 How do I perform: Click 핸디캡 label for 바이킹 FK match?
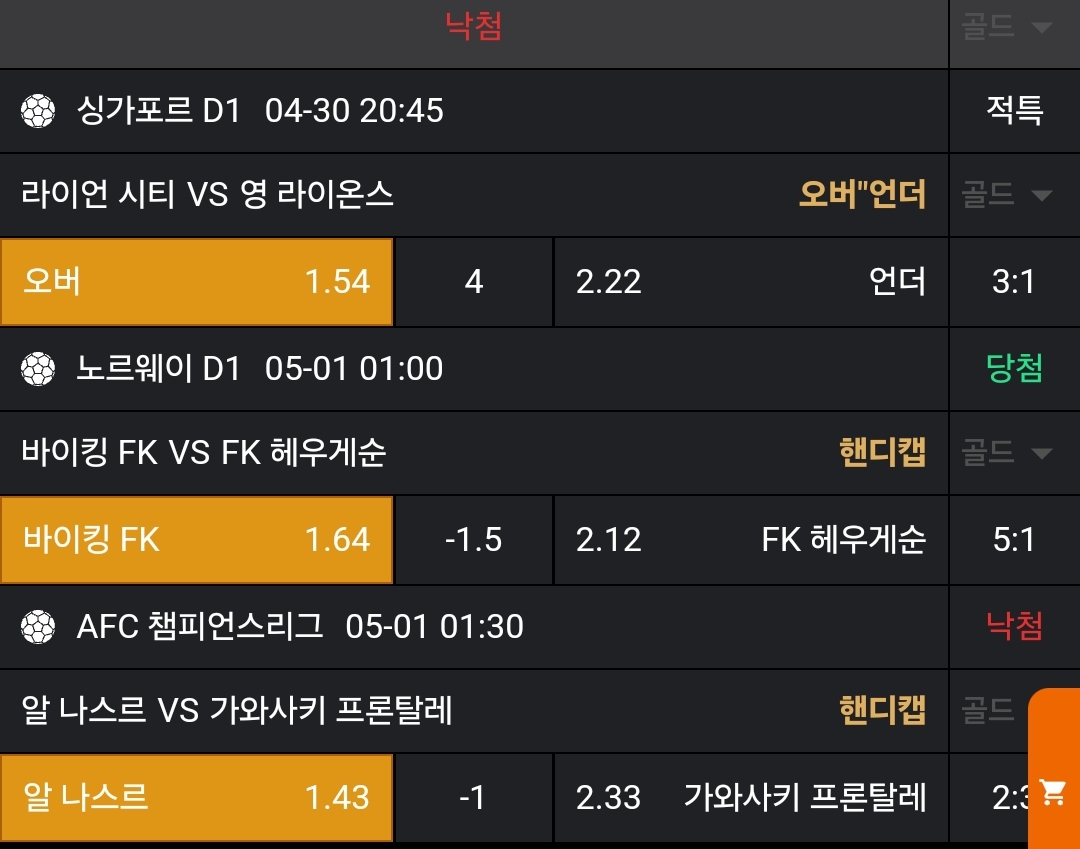click(x=882, y=453)
